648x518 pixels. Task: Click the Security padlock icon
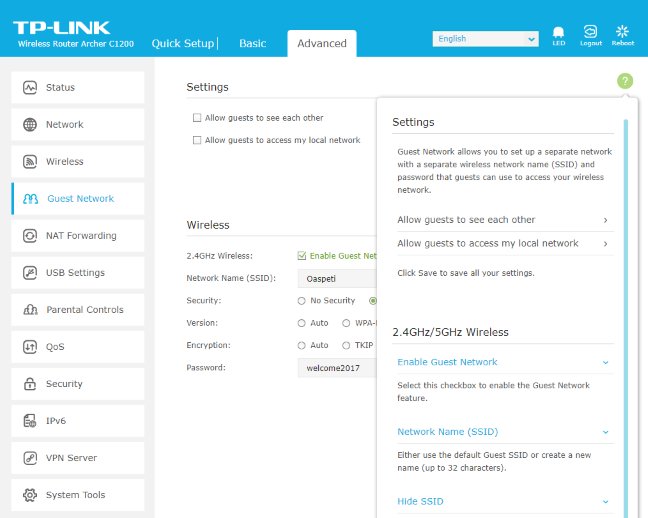pos(30,384)
